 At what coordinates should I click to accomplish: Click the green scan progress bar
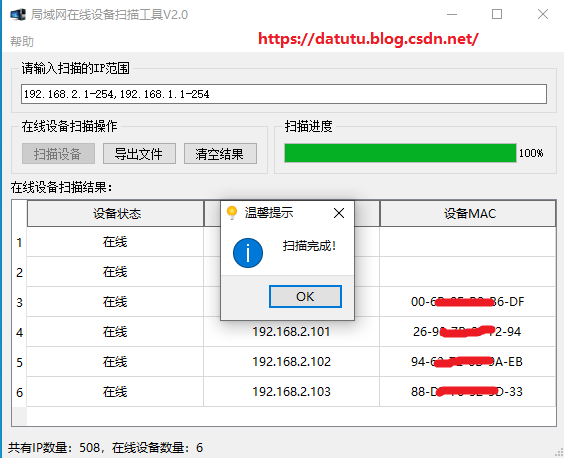coord(400,153)
